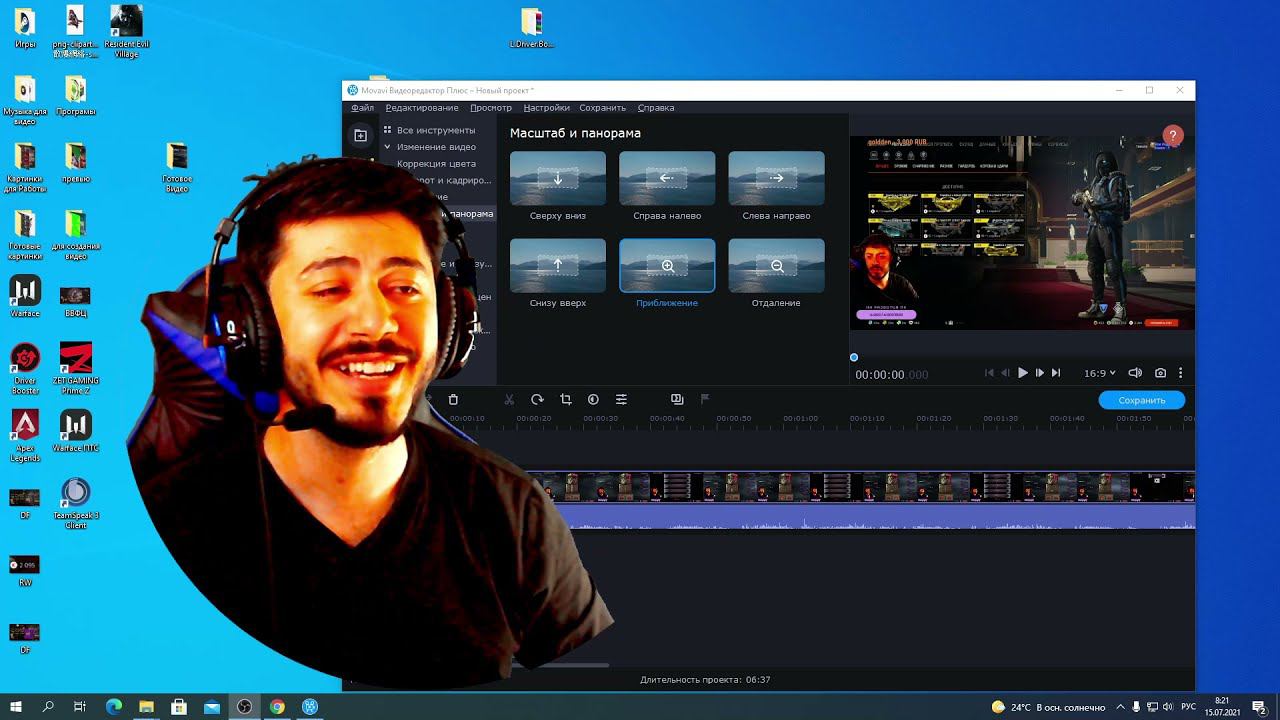Open the weather widget showing 24°C
The image size is (1280, 720).
click(1048, 707)
